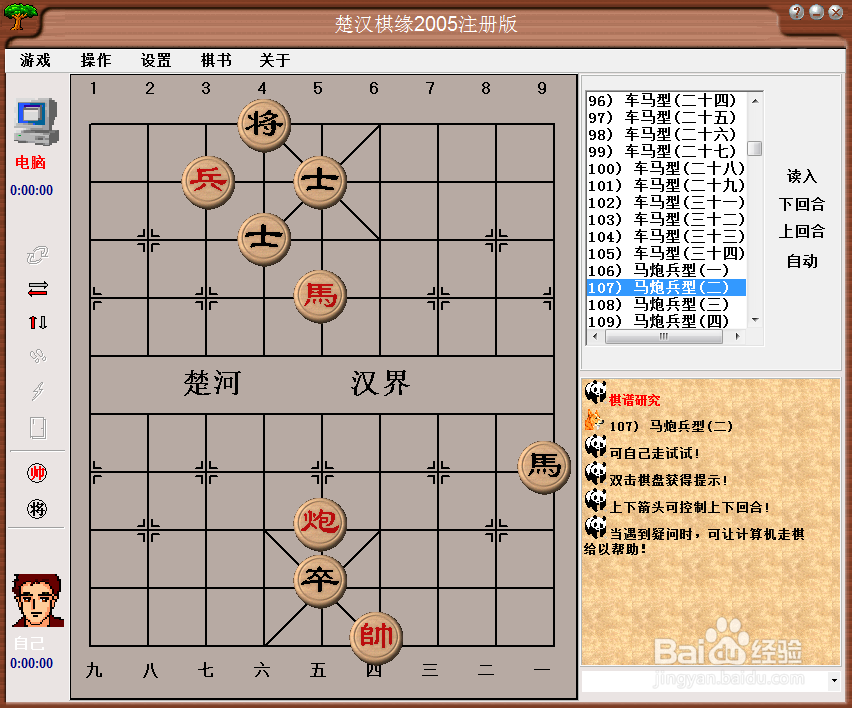Screen dimensions: 852x708
Task: Click the red 帅 circle icon in sidebar
Action: tap(37, 473)
